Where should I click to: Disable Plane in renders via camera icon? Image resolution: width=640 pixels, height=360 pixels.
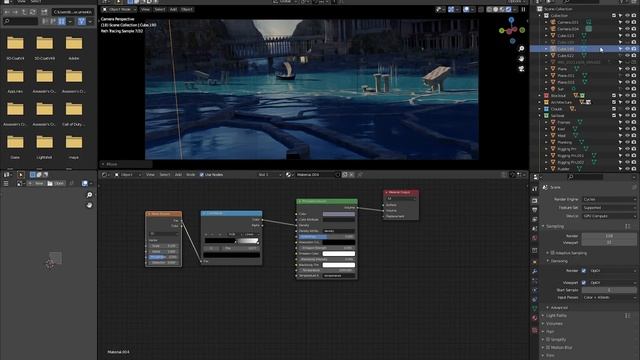634,69
